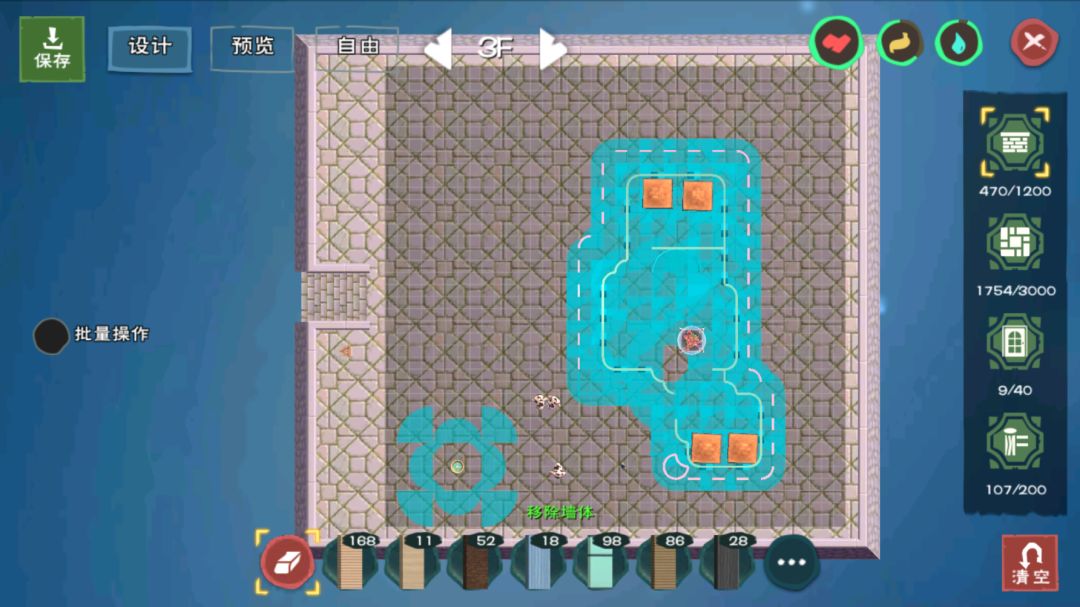Click the 3F floor indicator
Screen dimensions: 1080x607
tap(495, 48)
